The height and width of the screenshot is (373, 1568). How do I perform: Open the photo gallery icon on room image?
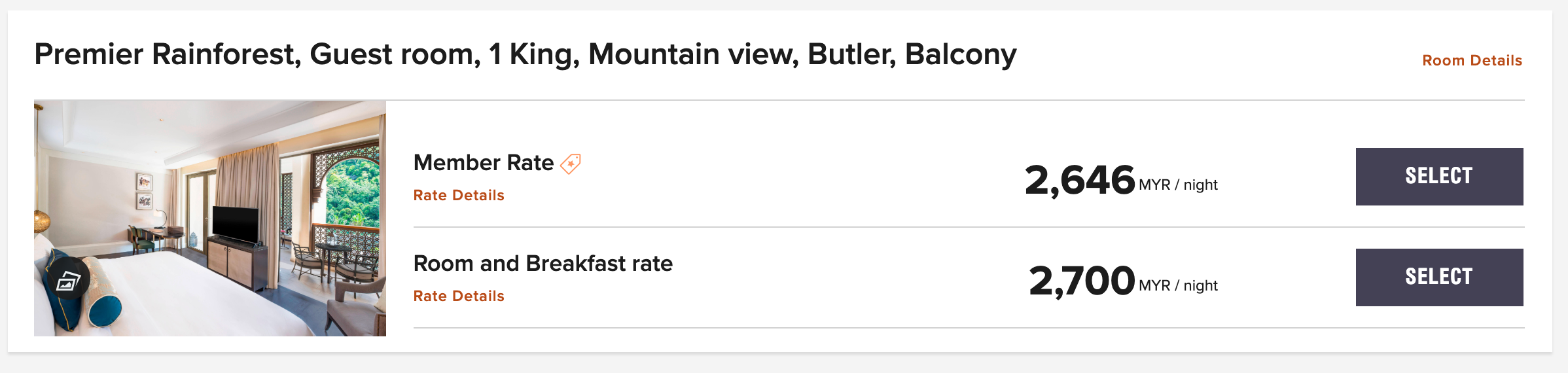point(68,280)
